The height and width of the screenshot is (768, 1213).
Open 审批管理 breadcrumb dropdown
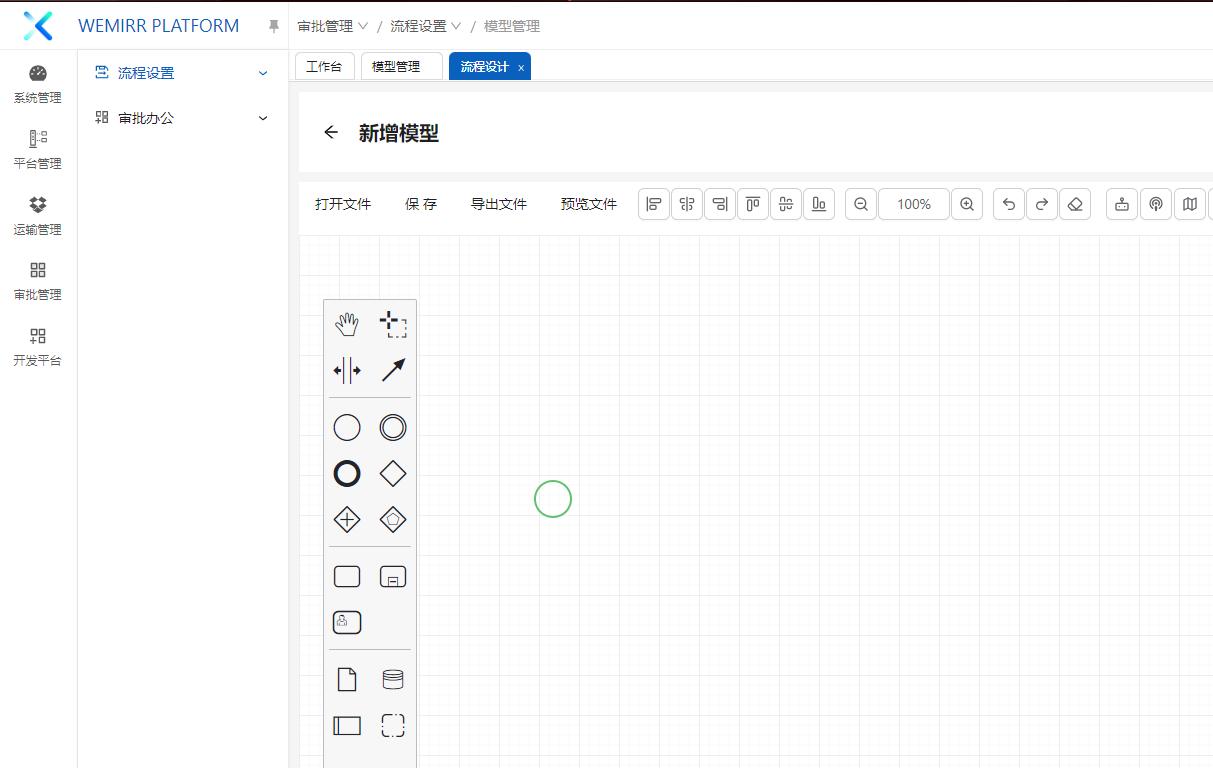point(333,26)
